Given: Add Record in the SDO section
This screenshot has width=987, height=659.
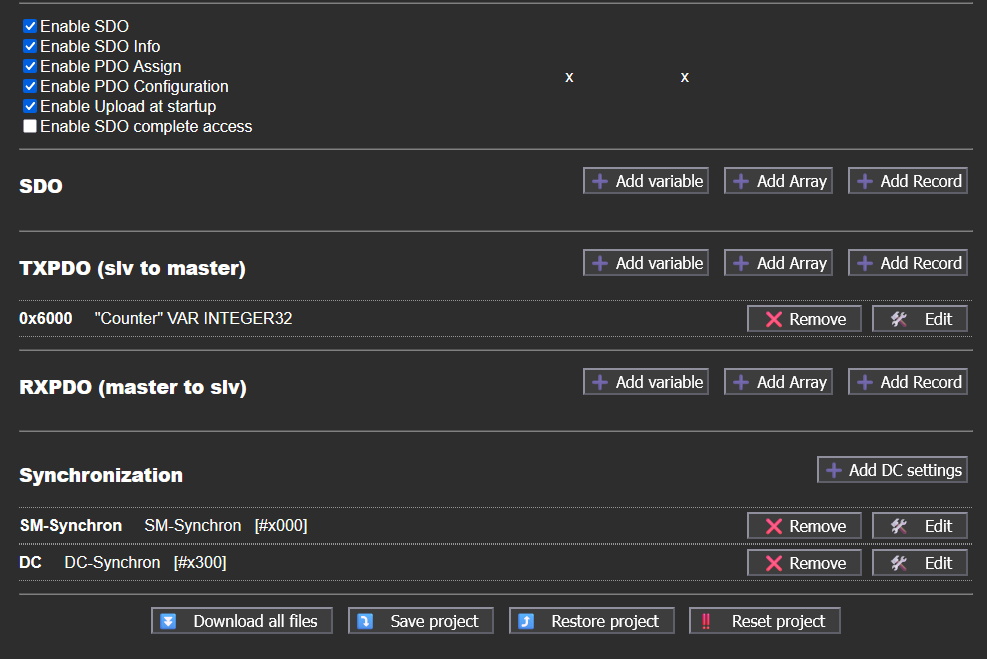Looking at the screenshot, I should [x=908, y=181].
